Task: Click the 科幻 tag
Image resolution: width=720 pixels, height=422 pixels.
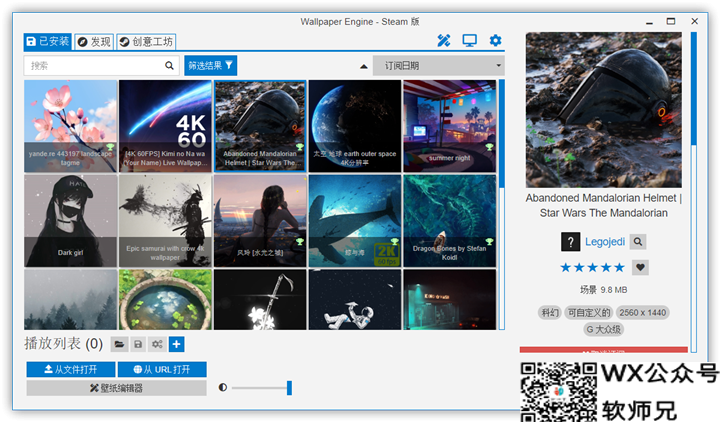Action: coord(549,313)
